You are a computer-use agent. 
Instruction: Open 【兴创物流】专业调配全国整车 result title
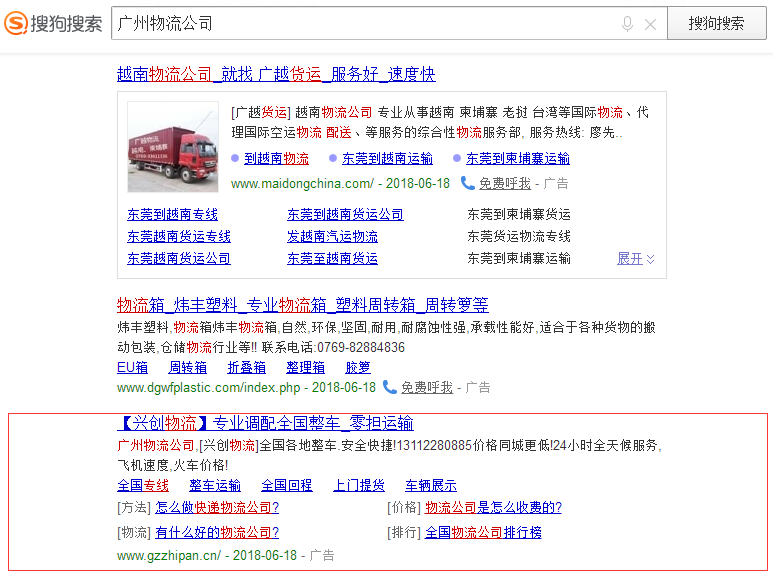(x=265, y=423)
